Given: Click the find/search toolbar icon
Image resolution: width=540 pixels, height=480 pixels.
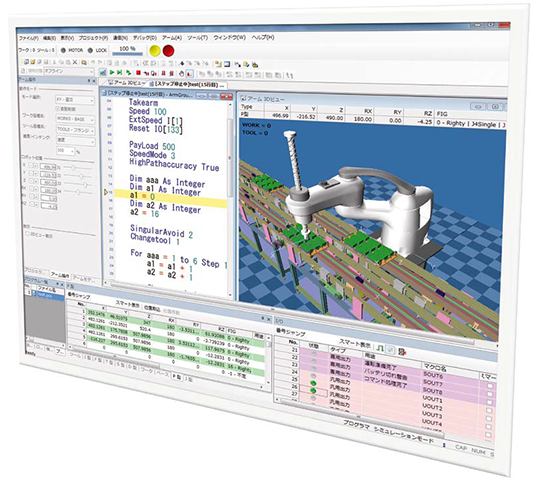Looking at the screenshot, I should click(84, 63).
